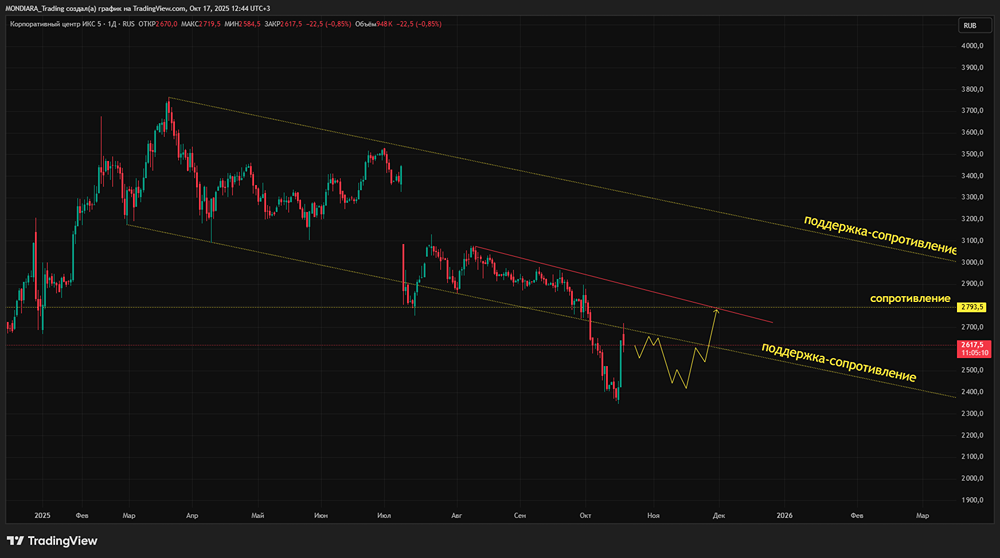Select поддержка-сопротивление text near the 3100,0 level
The image size is (1000, 558).
880,235
